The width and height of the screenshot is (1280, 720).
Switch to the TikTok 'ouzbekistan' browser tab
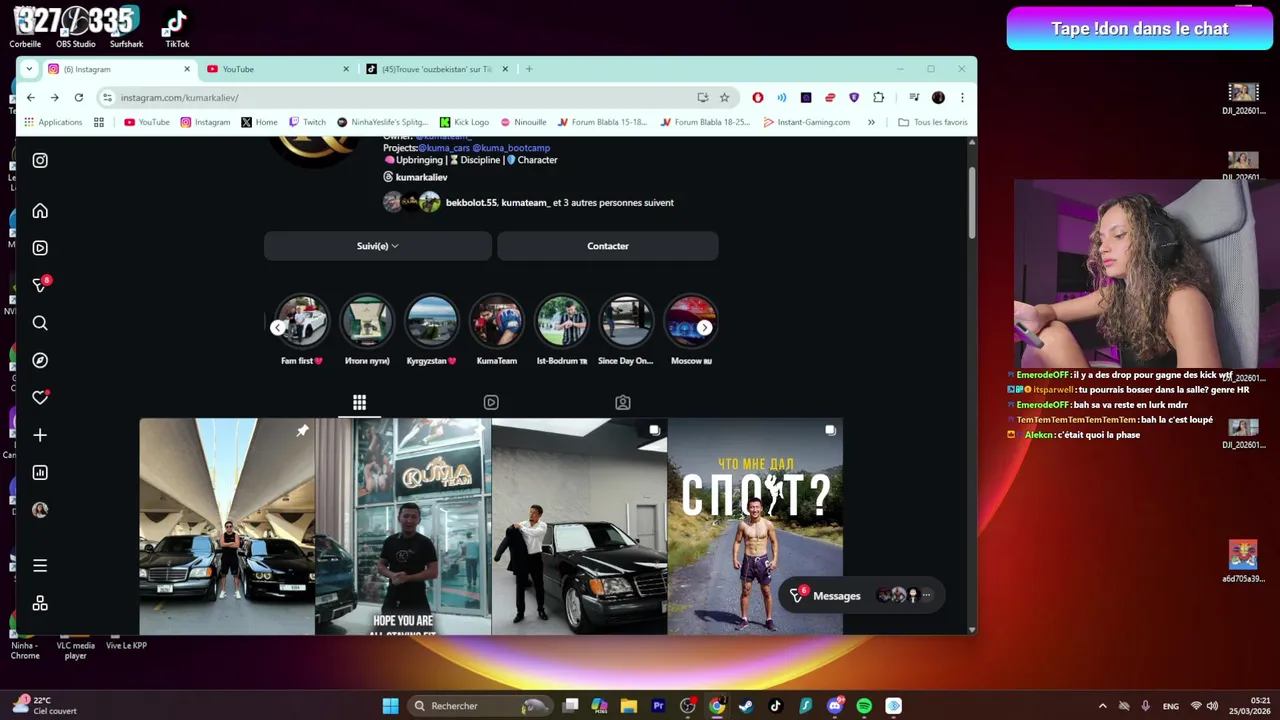[437, 69]
